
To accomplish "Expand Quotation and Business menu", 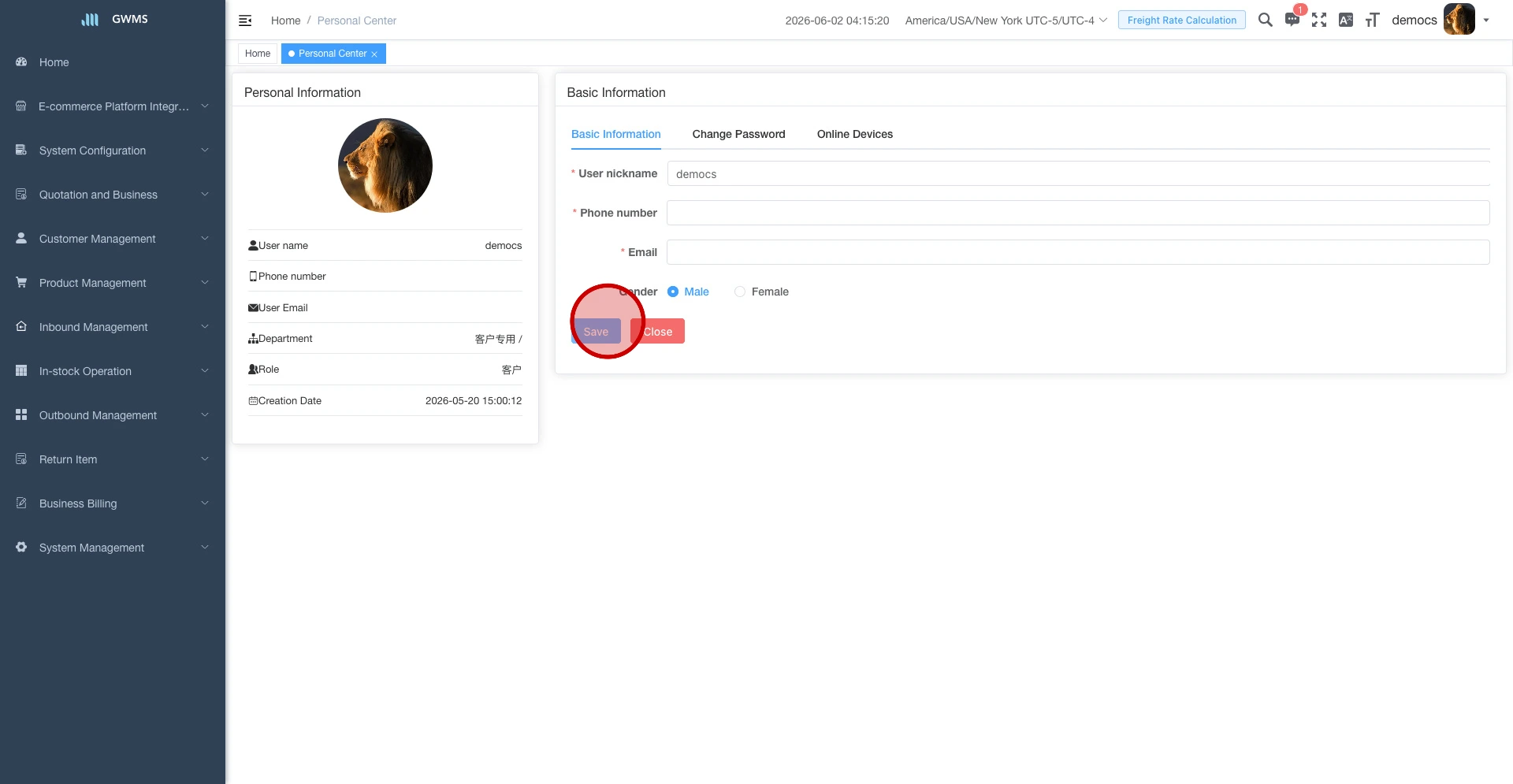I will tap(205, 194).
